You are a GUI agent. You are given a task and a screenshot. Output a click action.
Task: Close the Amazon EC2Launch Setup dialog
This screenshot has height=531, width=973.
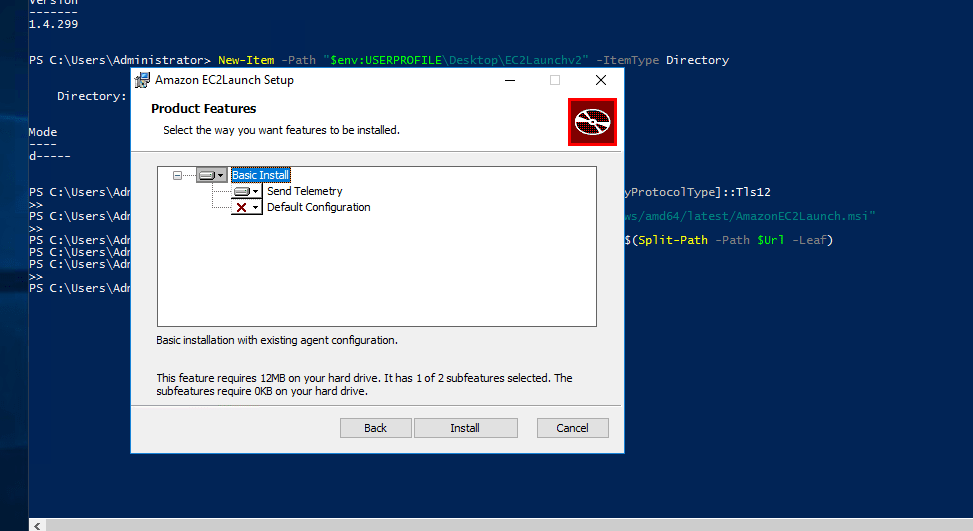pyautogui.click(x=601, y=80)
